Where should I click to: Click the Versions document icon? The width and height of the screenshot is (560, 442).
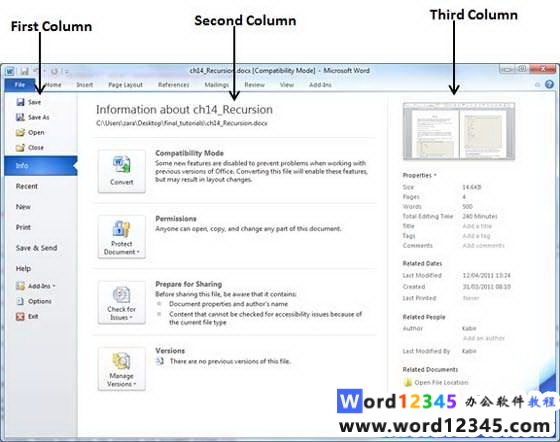(x=160, y=361)
